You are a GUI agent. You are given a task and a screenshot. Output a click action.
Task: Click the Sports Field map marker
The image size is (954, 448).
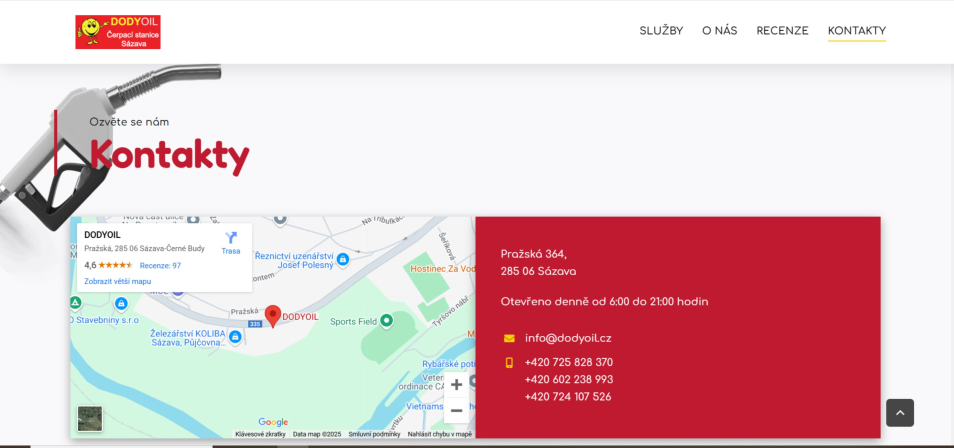tap(386, 320)
